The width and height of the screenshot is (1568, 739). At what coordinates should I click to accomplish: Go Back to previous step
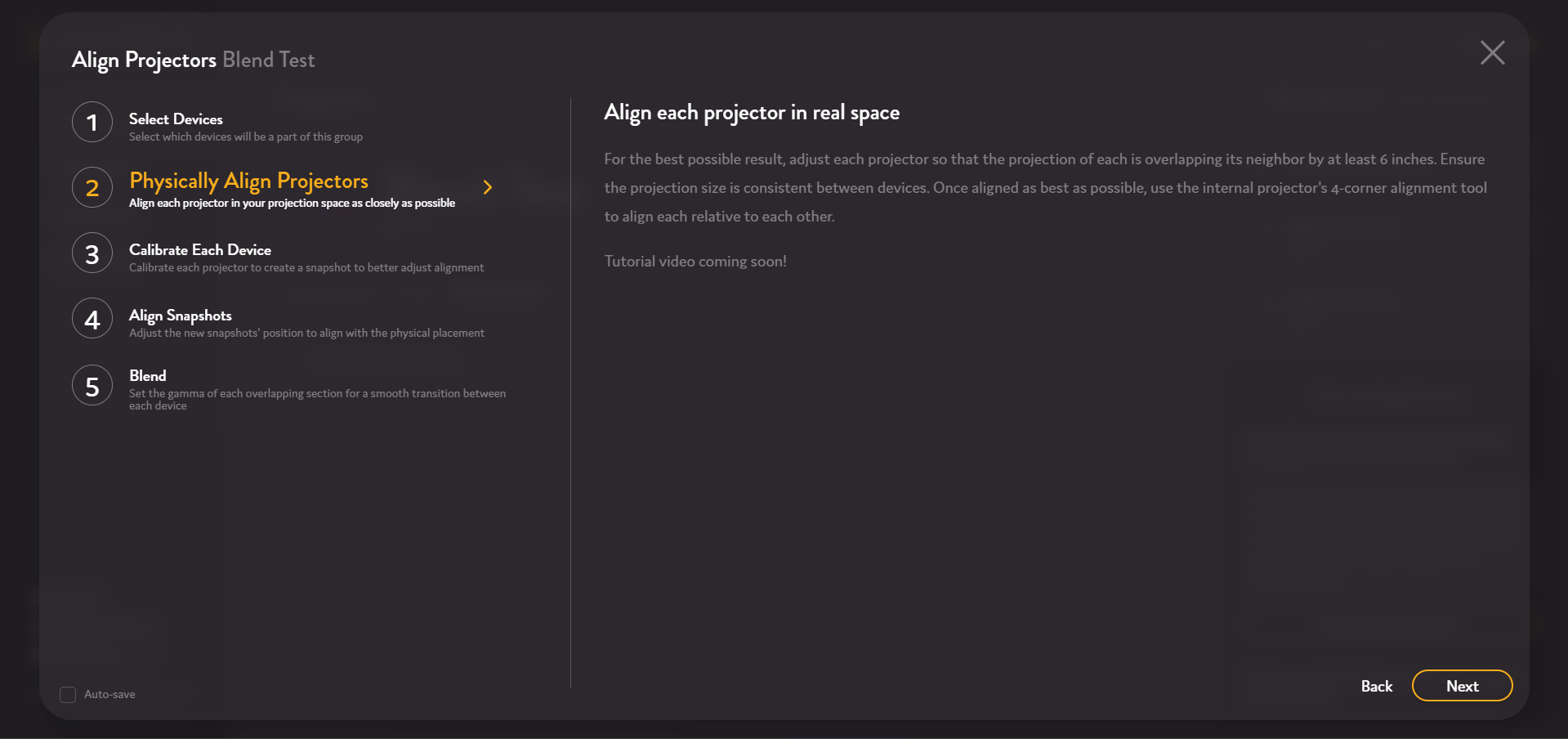(x=1376, y=687)
